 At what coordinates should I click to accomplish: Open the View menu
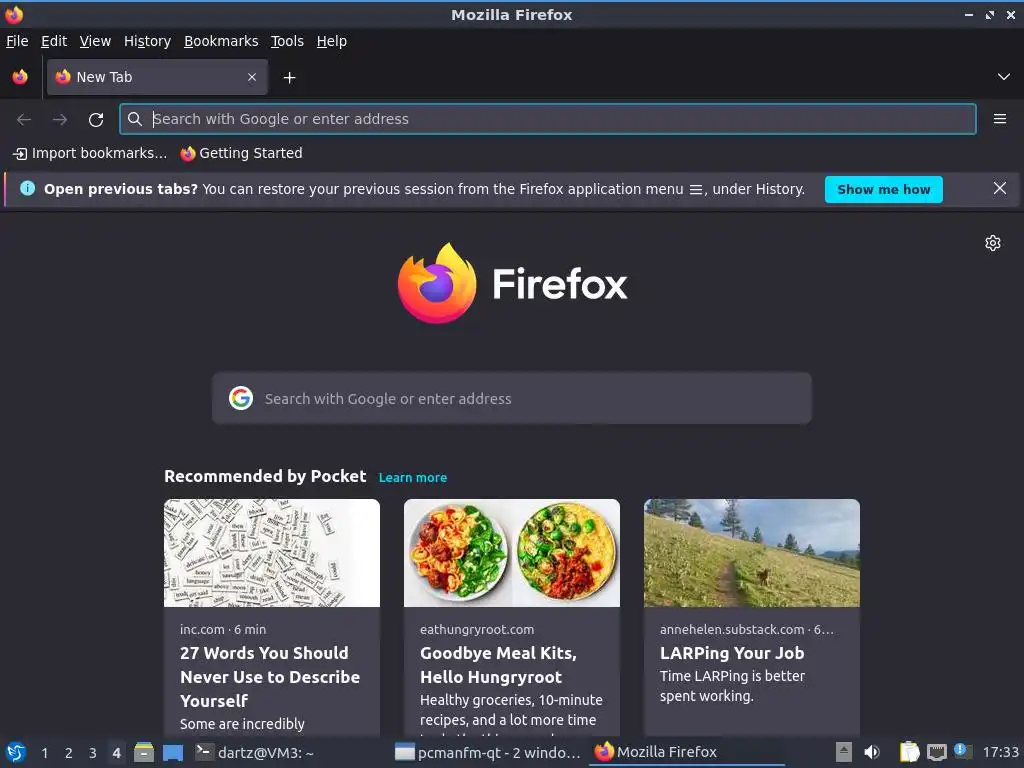95,41
